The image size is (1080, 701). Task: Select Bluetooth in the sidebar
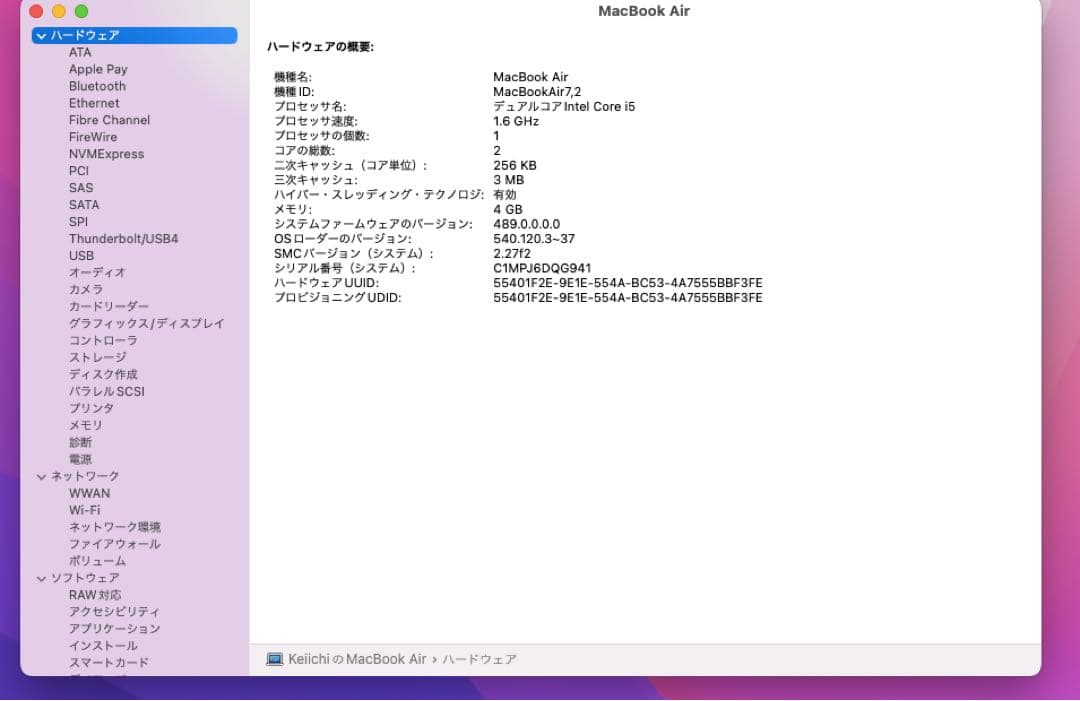[97, 86]
